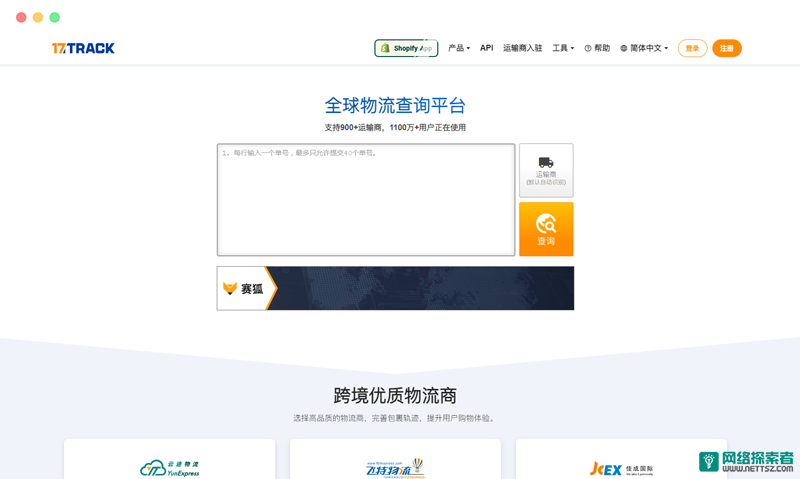The image size is (800, 479).
Task: Open the 帮助 help link
Action: (597, 48)
